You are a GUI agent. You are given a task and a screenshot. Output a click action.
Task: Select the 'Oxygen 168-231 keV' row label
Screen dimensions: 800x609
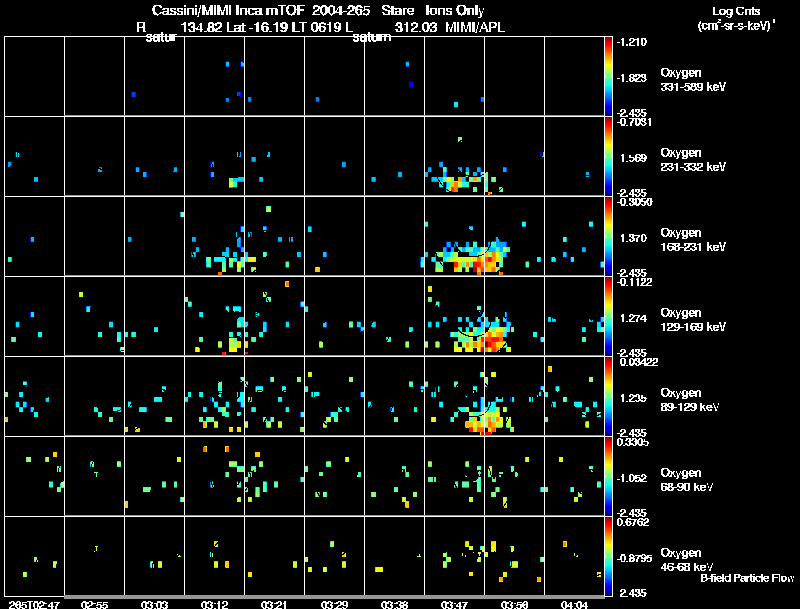coord(693,240)
